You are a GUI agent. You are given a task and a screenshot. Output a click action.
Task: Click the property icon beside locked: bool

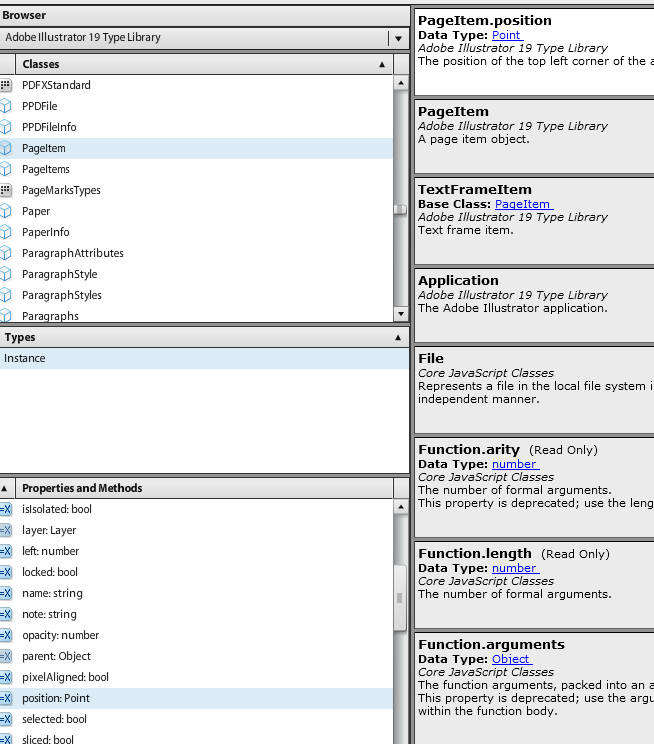(6, 572)
